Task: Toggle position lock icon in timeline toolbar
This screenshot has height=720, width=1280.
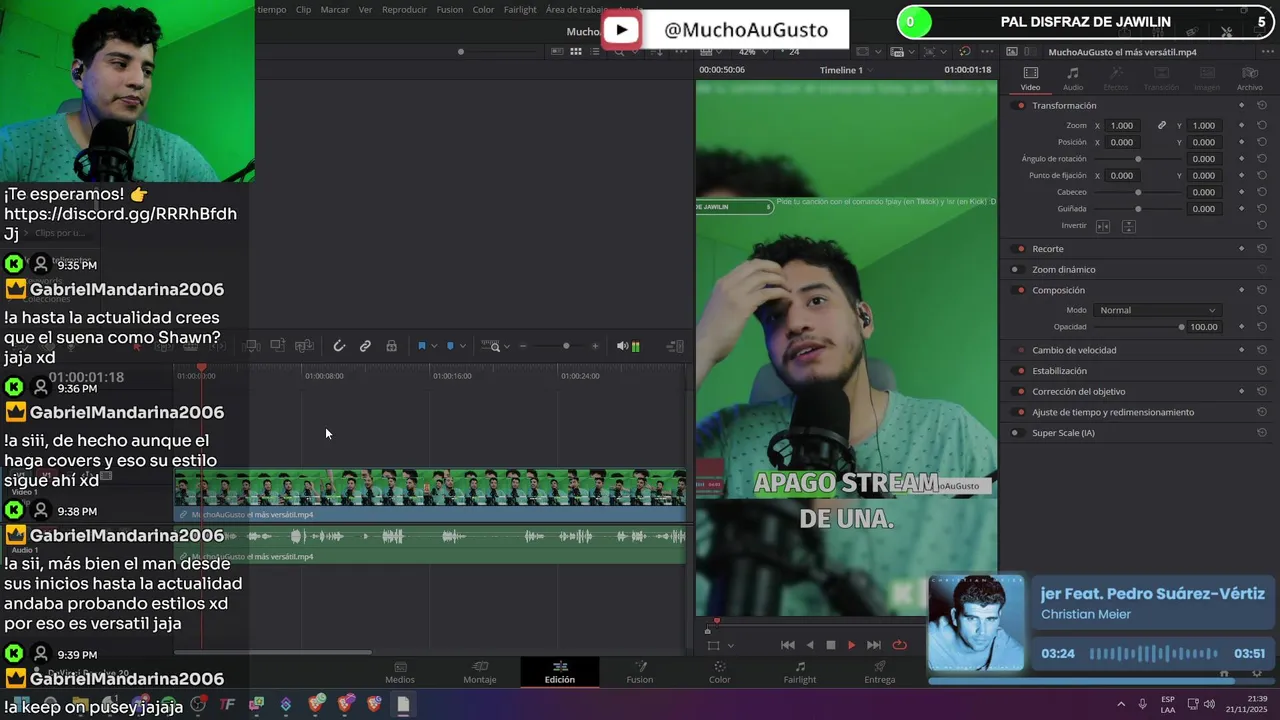Action: pyautogui.click(x=391, y=346)
